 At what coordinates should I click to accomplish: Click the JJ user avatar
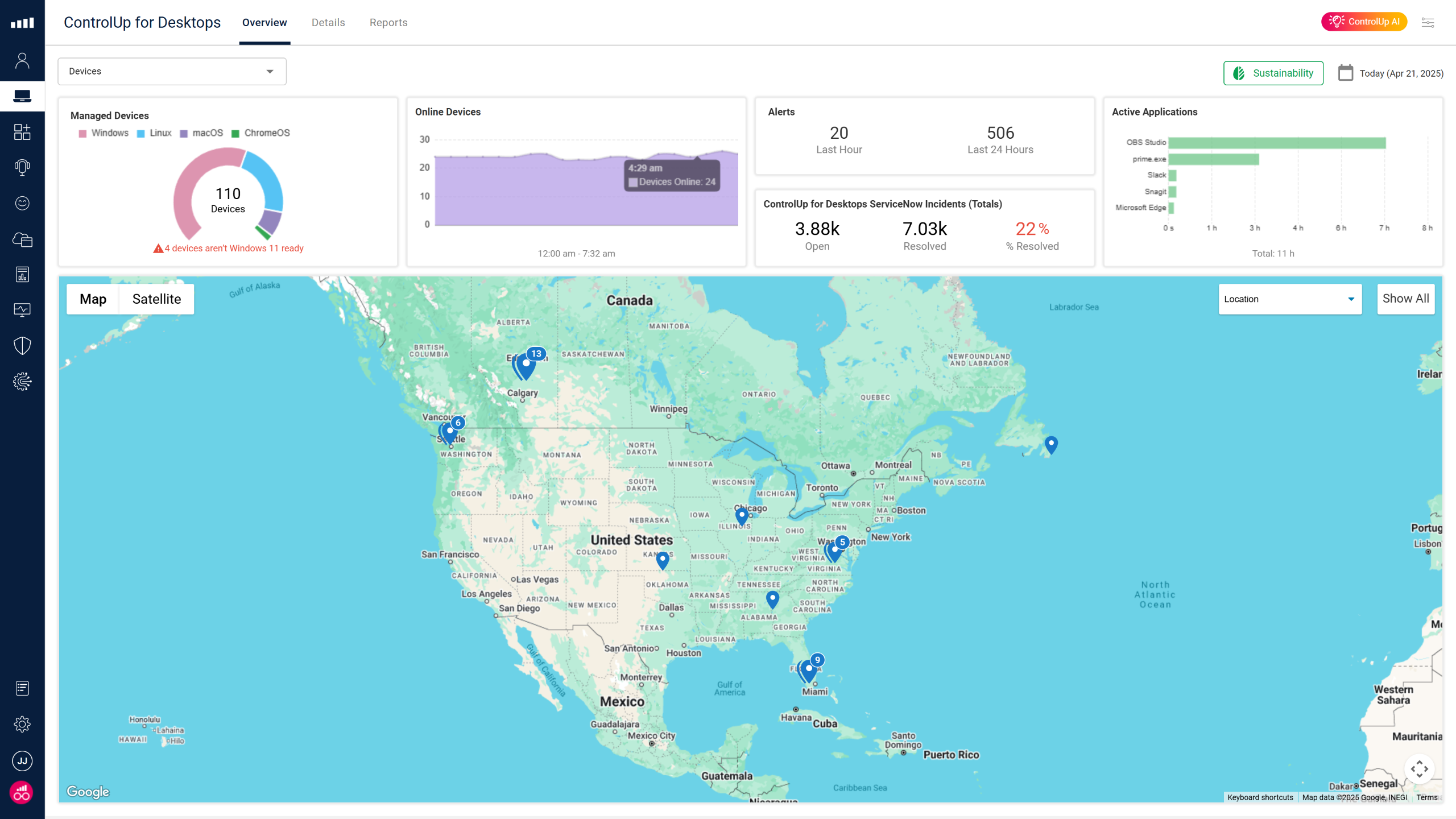pos(22,760)
